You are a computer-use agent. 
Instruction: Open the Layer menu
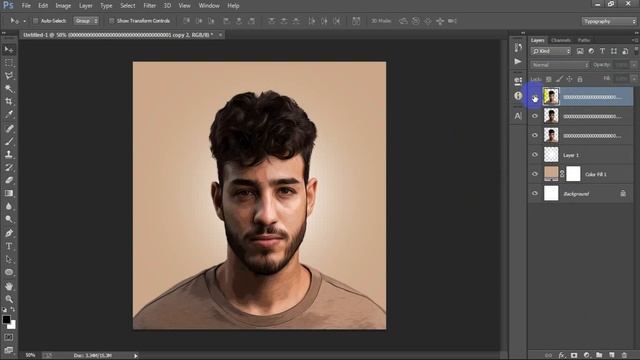click(x=86, y=6)
